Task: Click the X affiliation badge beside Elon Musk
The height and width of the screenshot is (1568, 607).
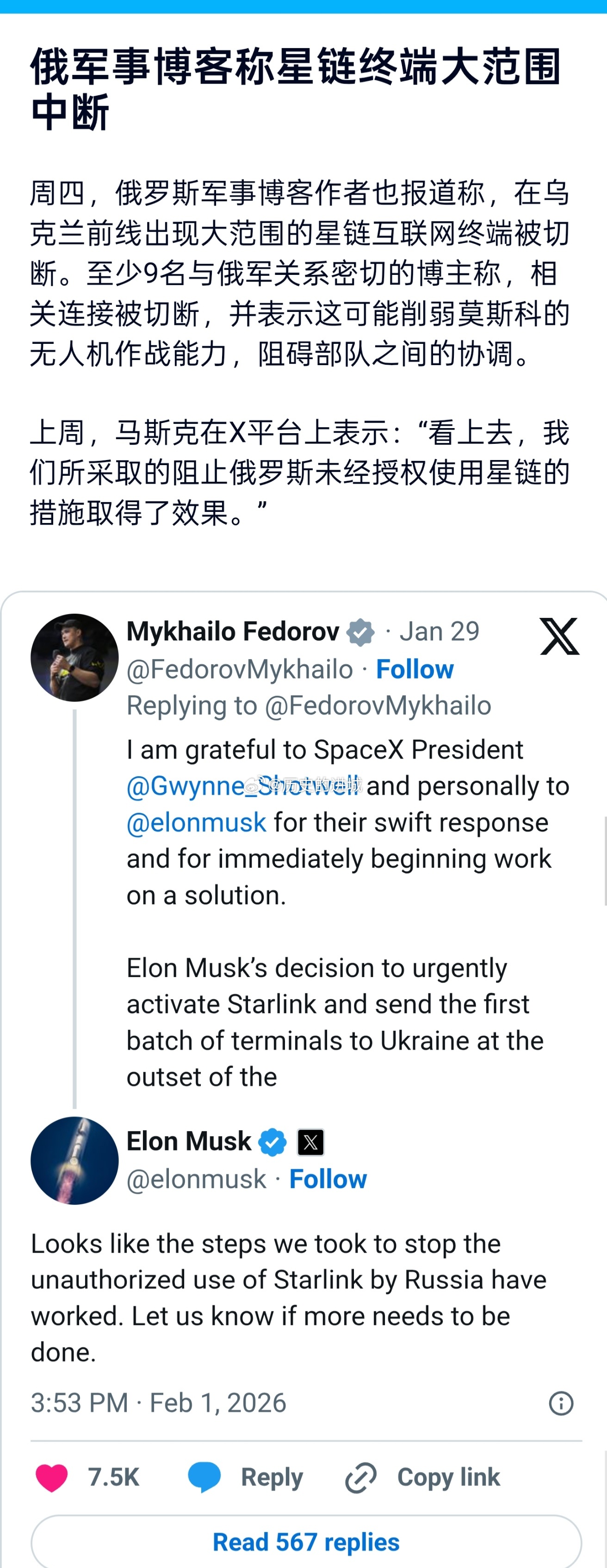Action: tap(310, 1142)
